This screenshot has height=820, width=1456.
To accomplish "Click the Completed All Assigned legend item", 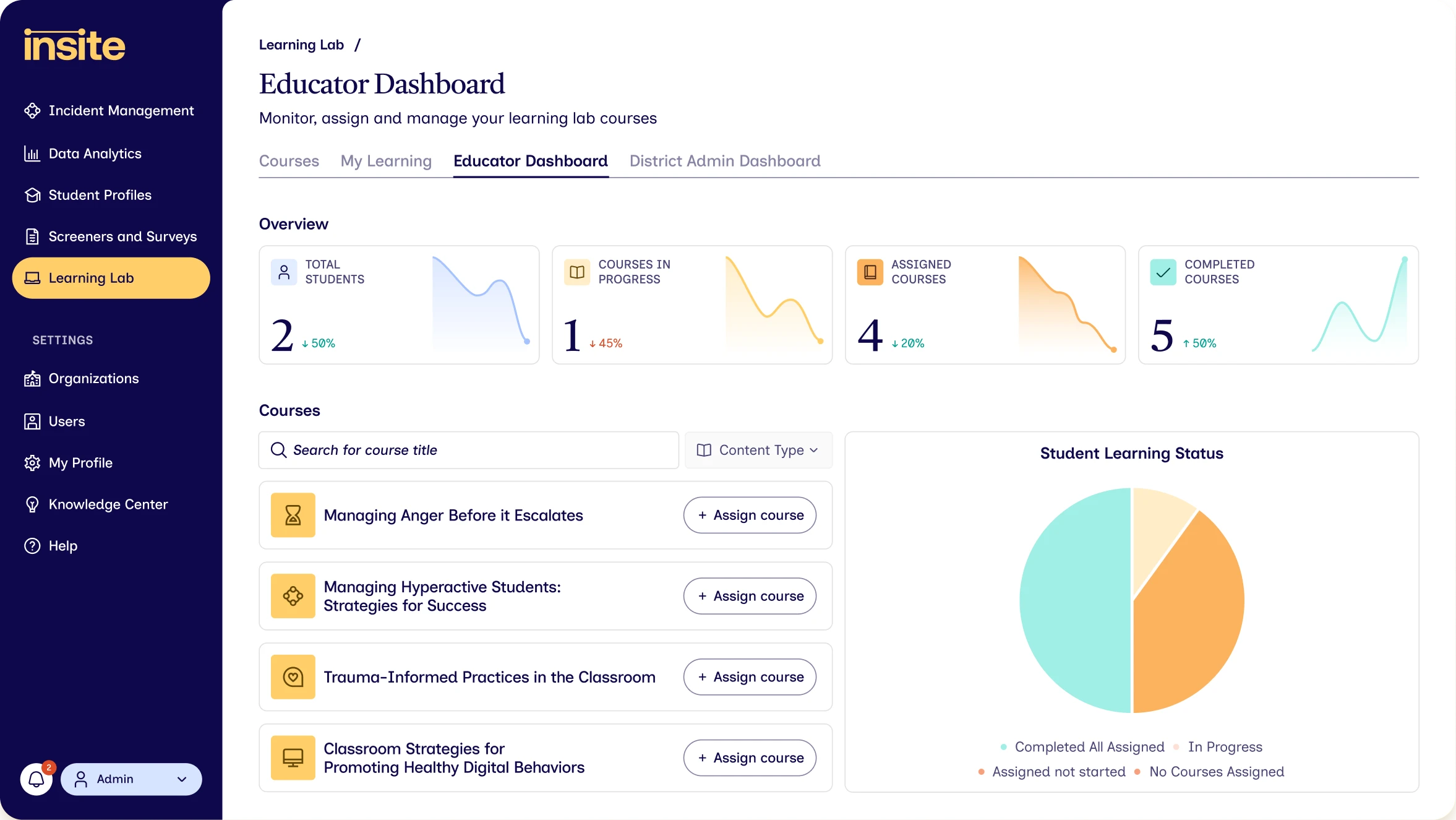I will (x=1082, y=747).
